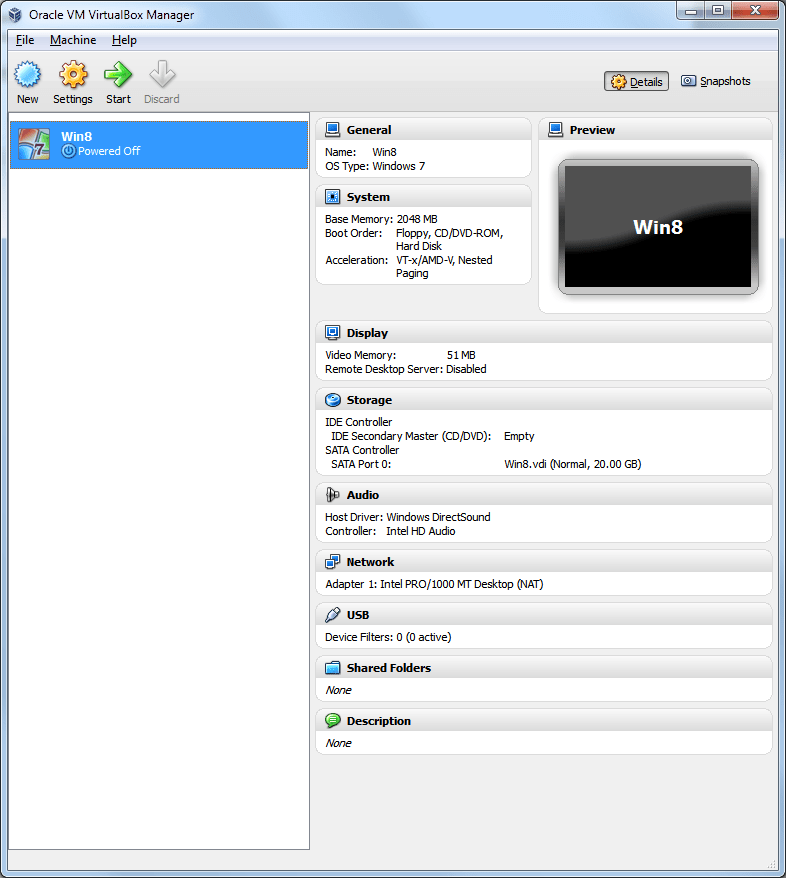Click the Windows 7 OS icon of Win8 VM
The width and height of the screenshot is (786, 878).
[34, 144]
